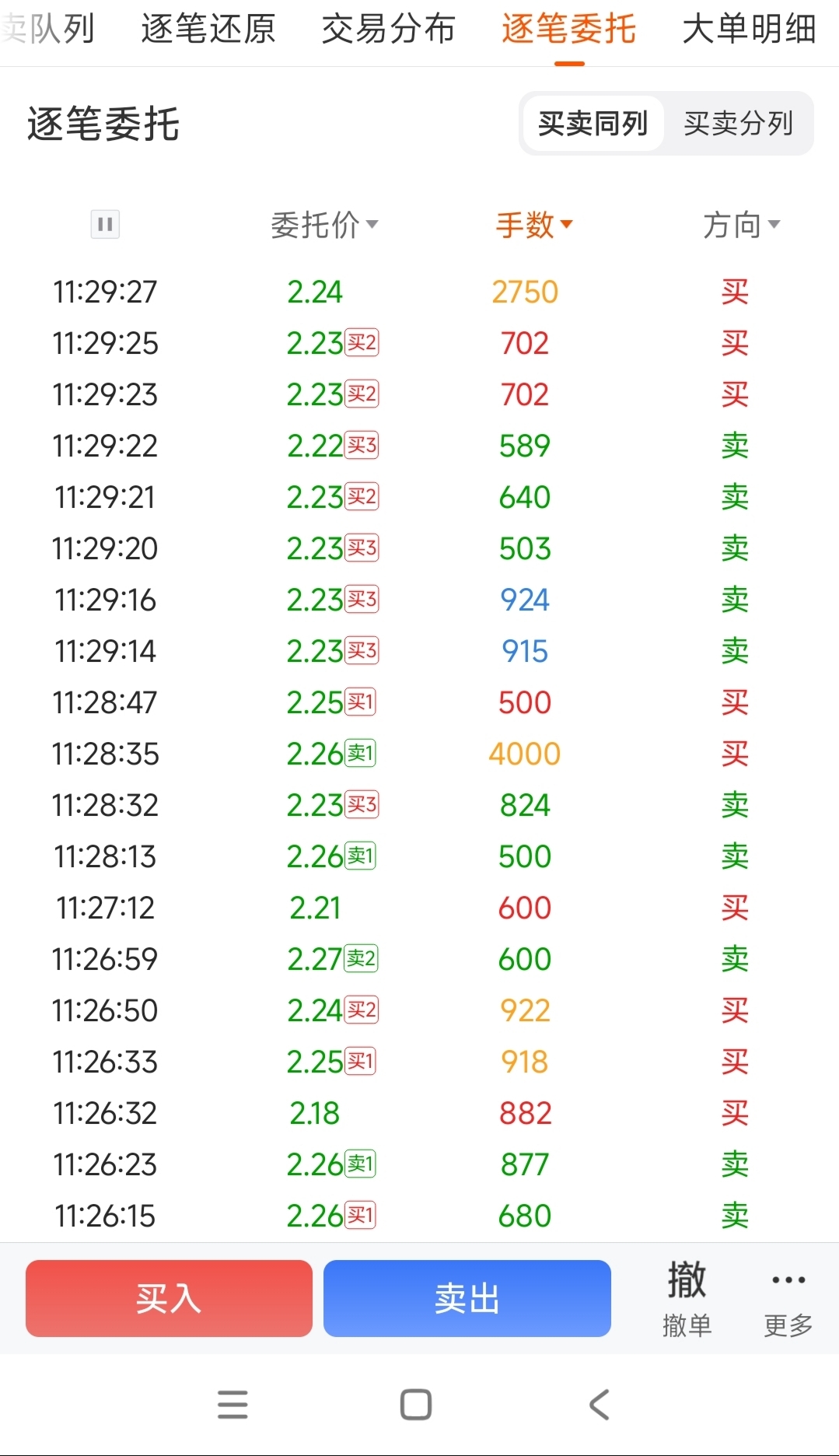Open the 大单明细 tab
The height and width of the screenshot is (1456, 839).
coord(749,30)
